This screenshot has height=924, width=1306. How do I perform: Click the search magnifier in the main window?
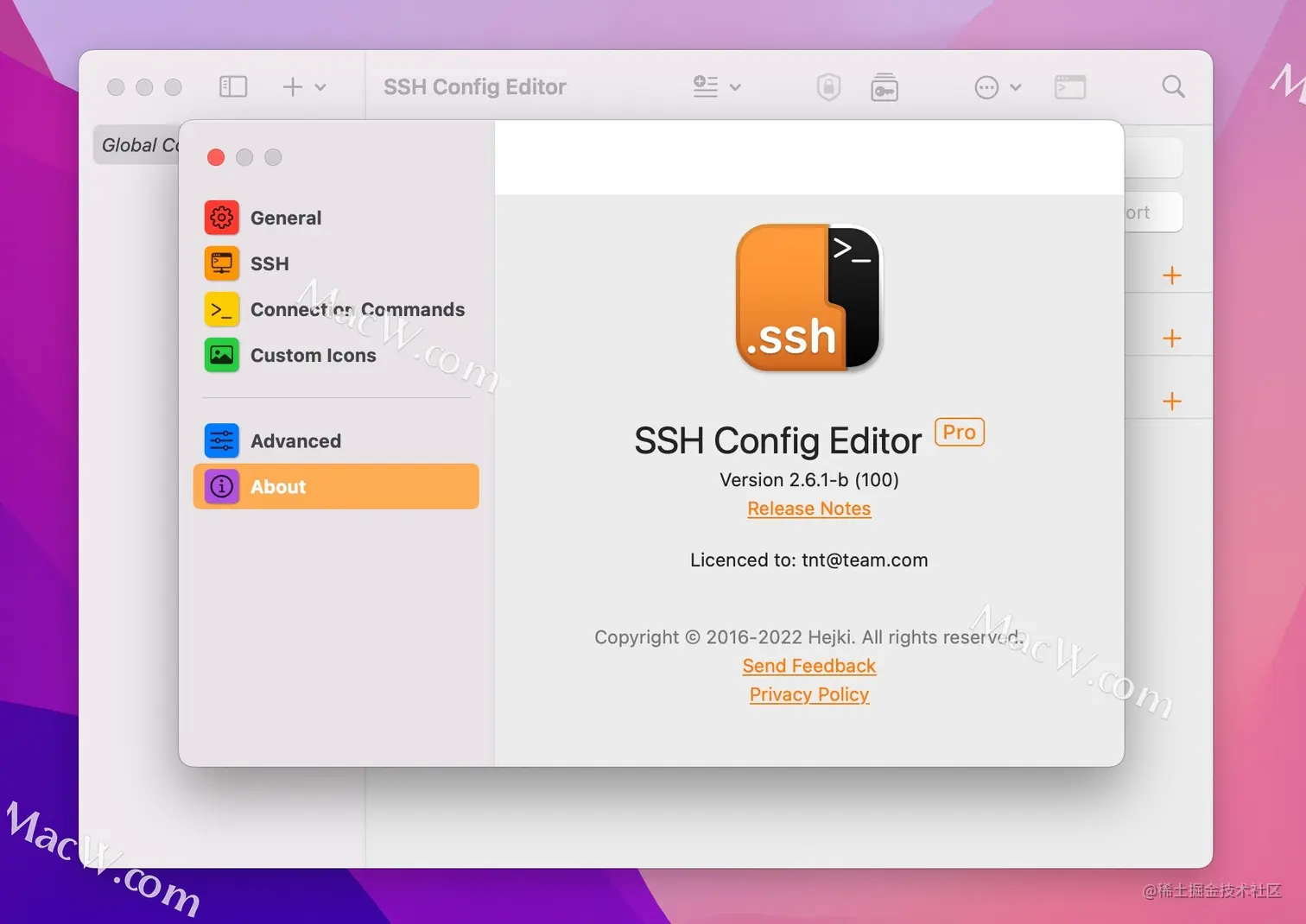point(1173,86)
